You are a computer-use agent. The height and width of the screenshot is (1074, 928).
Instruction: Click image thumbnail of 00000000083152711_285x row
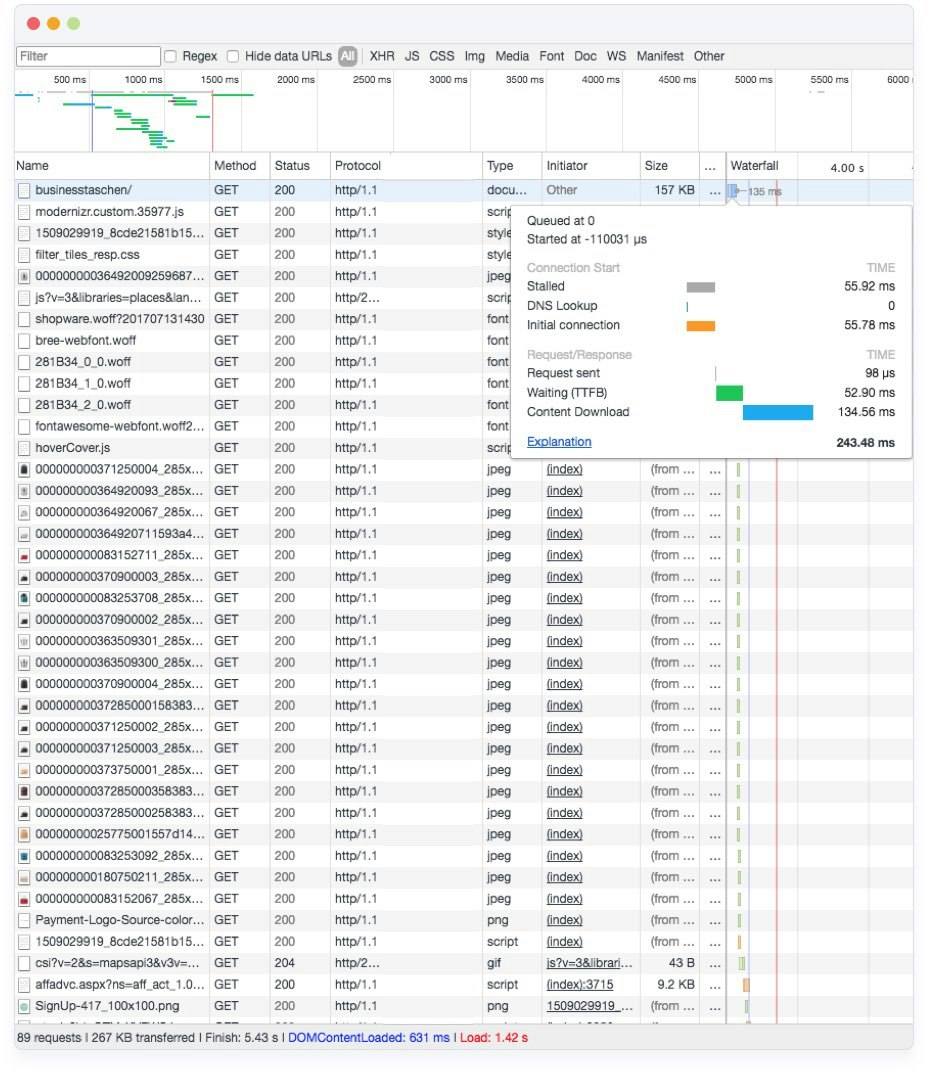point(24,555)
